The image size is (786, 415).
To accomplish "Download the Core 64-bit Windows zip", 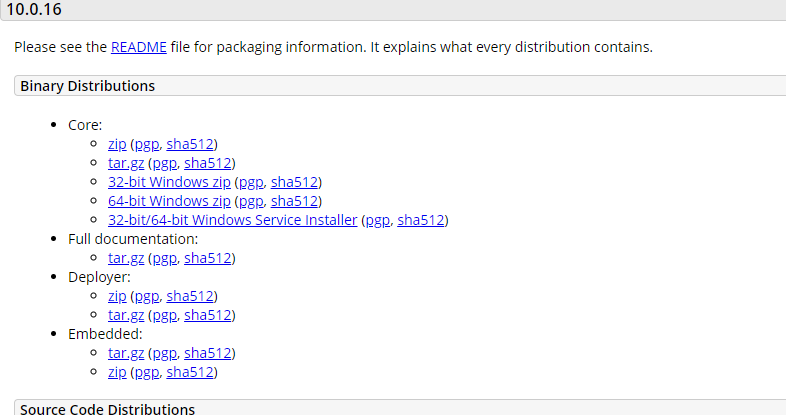I will point(169,201).
